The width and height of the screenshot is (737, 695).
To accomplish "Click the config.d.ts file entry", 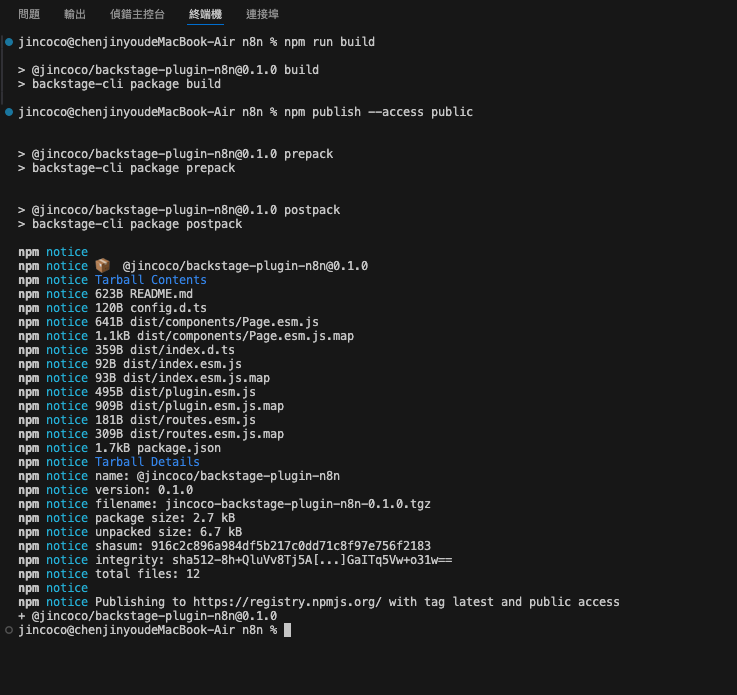I will coord(168,308).
